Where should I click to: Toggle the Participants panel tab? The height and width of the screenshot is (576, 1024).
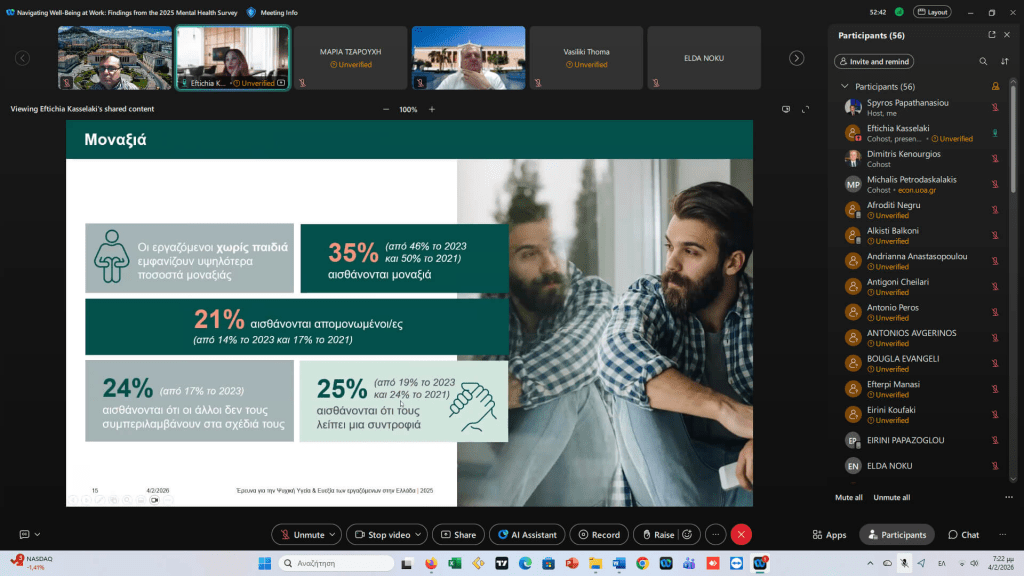click(897, 534)
